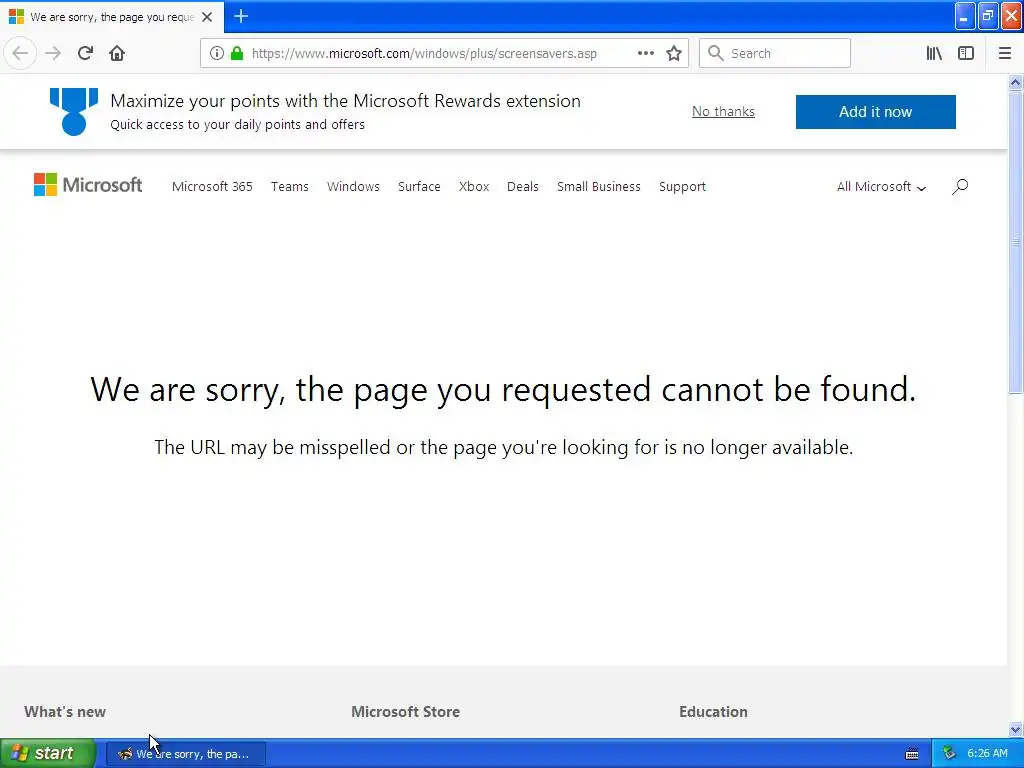The height and width of the screenshot is (768, 1024).
Task: Open the Support nav link
Action: (682, 187)
